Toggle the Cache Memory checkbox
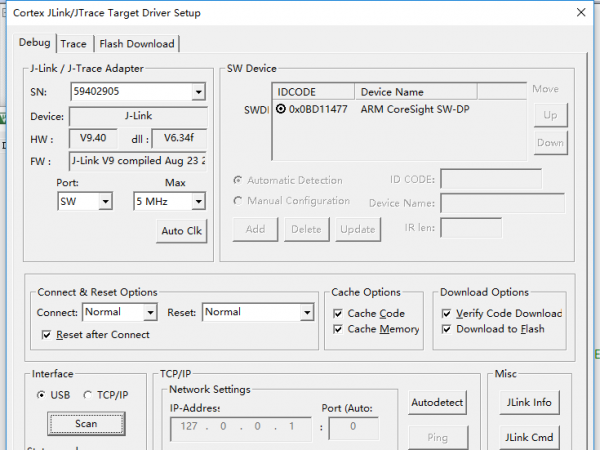Screen dimensions: 600x450 click(338, 329)
